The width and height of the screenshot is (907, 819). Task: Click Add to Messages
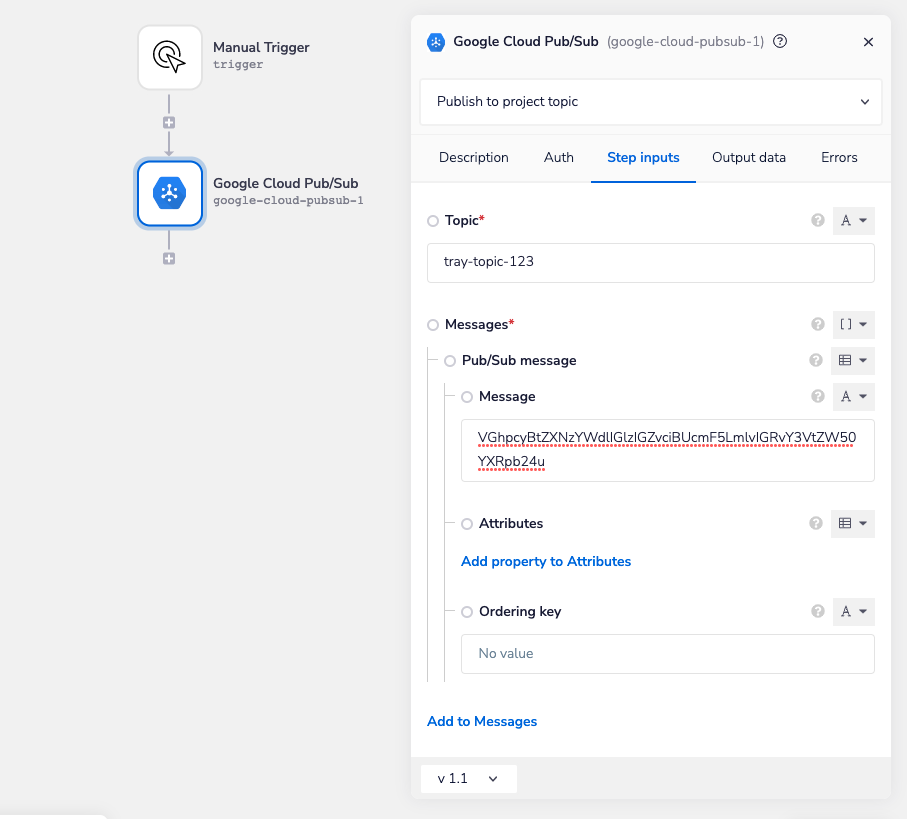[x=482, y=721]
